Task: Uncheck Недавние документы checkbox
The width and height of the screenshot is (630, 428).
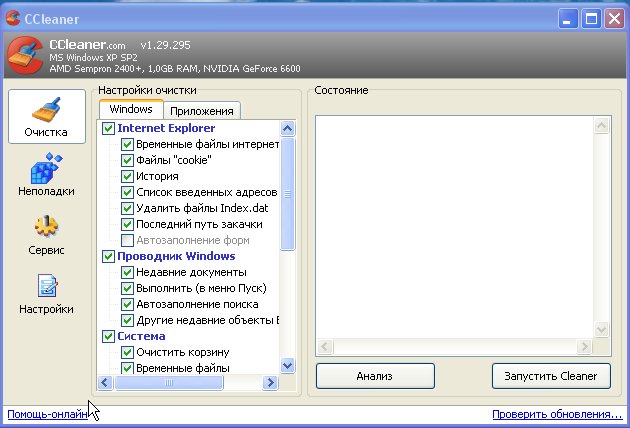Action: click(x=127, y=272)
